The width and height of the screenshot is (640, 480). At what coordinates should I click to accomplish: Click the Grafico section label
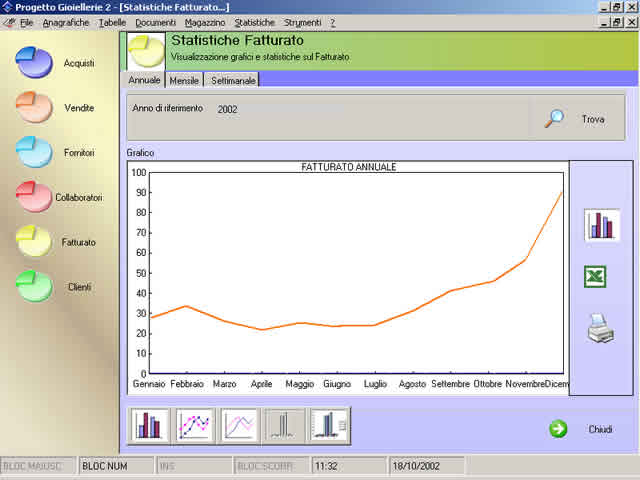(x=140, y=153)
